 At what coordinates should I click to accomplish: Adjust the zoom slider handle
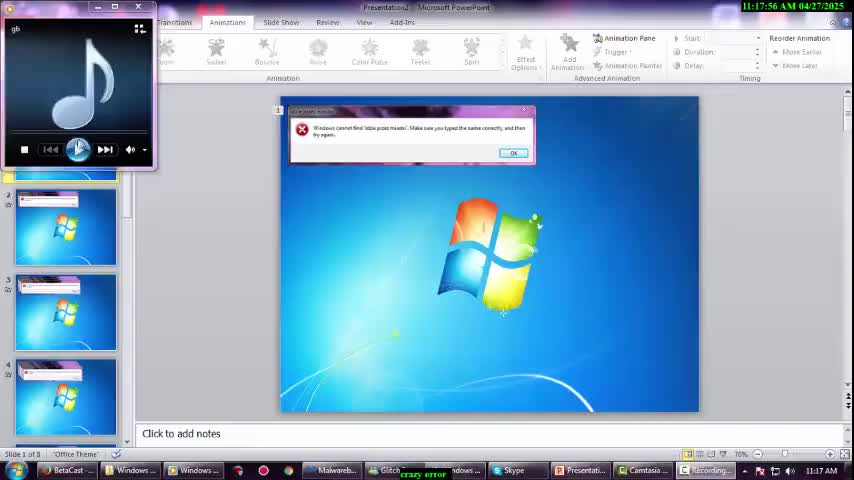click(785, 454)
